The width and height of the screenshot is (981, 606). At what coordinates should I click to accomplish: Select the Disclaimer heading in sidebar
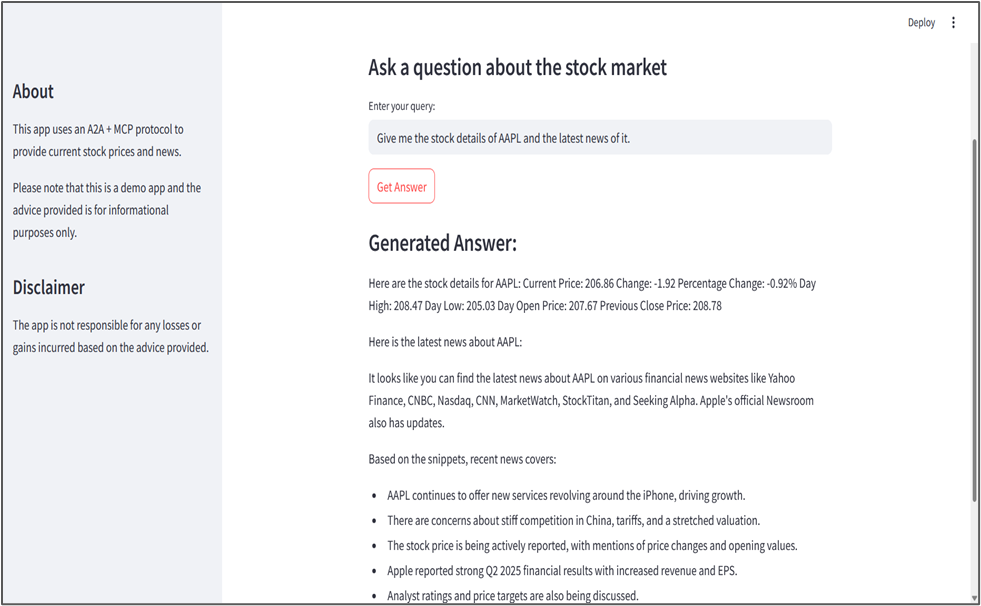coord(49,288)
